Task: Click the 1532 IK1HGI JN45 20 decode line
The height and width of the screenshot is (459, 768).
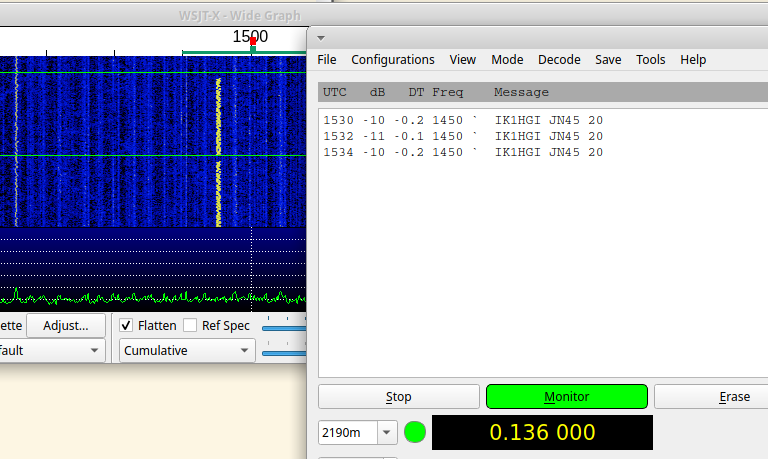Action: click(x=463, y=136)
